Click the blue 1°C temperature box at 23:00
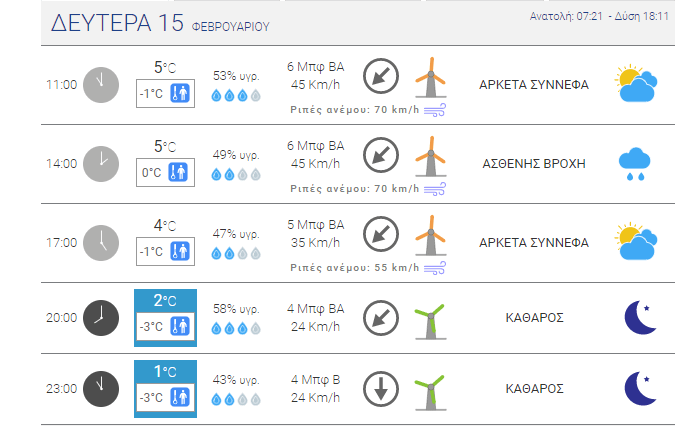The image size is (682, 426). [166, 372]
